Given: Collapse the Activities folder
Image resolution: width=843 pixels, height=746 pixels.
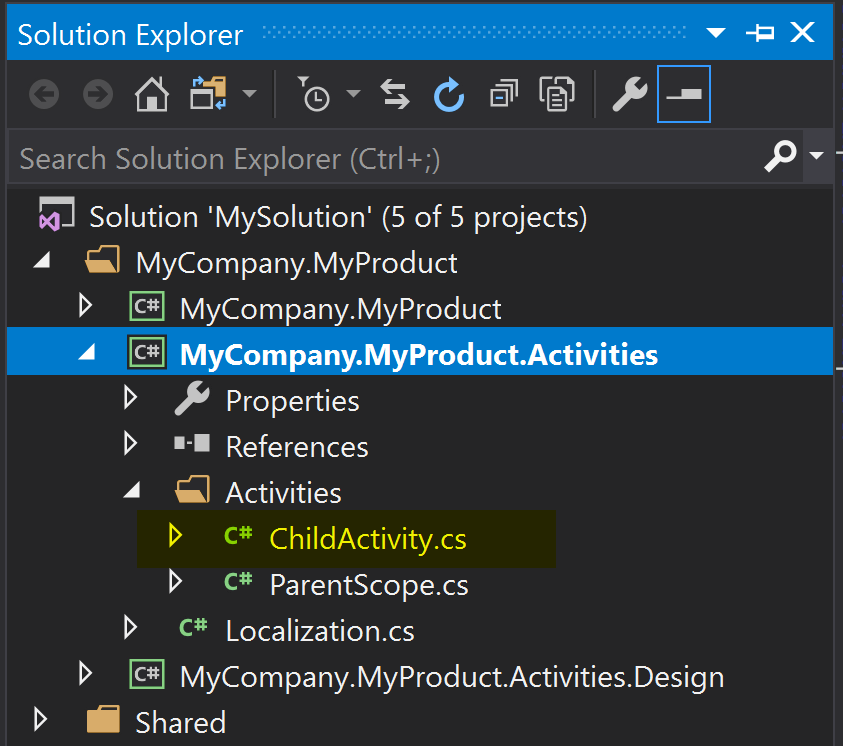Looking at the screenshot, I should (x=130, y=492).
